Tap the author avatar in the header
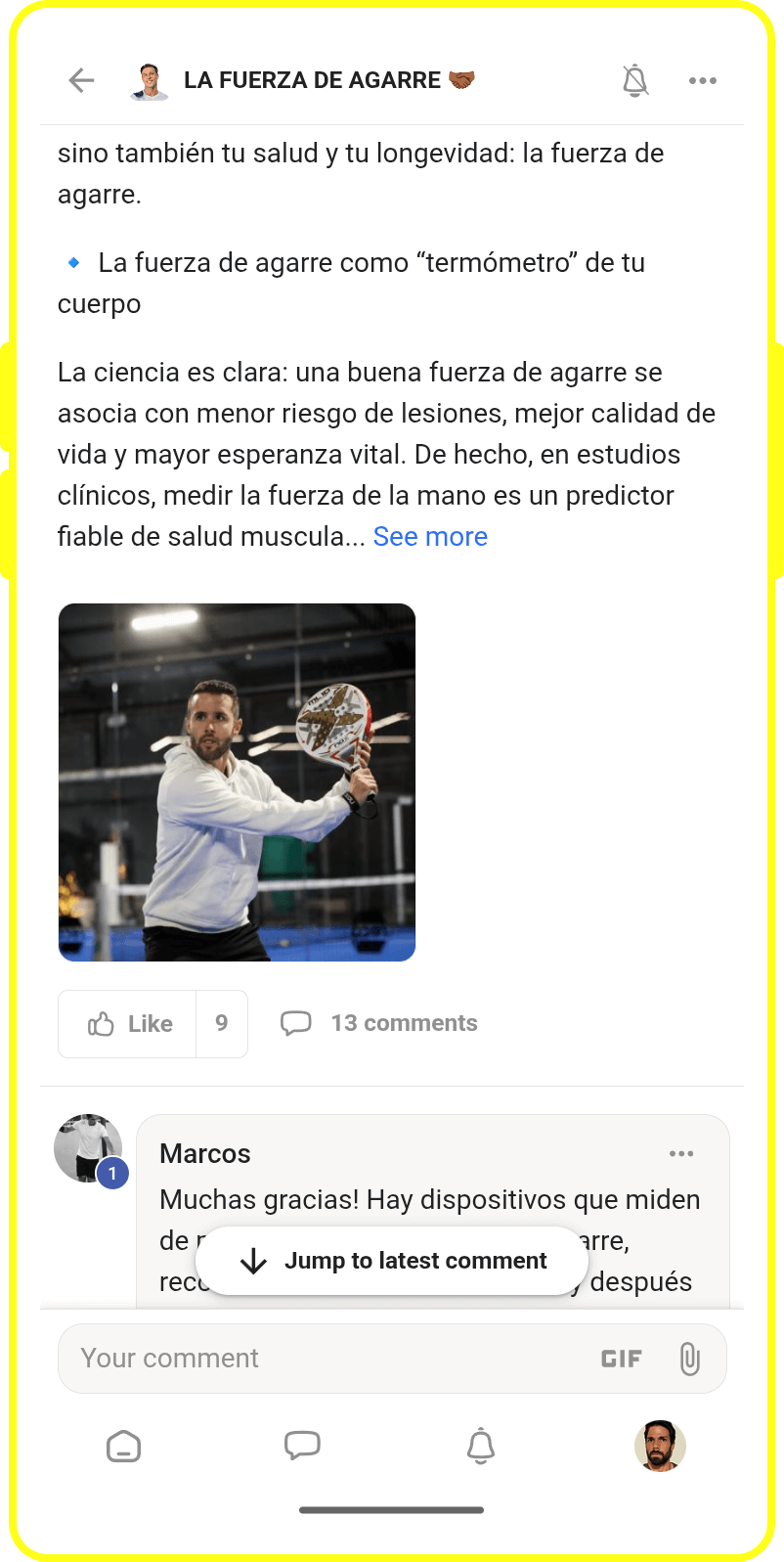Screen dimensions: 784x1562 (149, 80)
